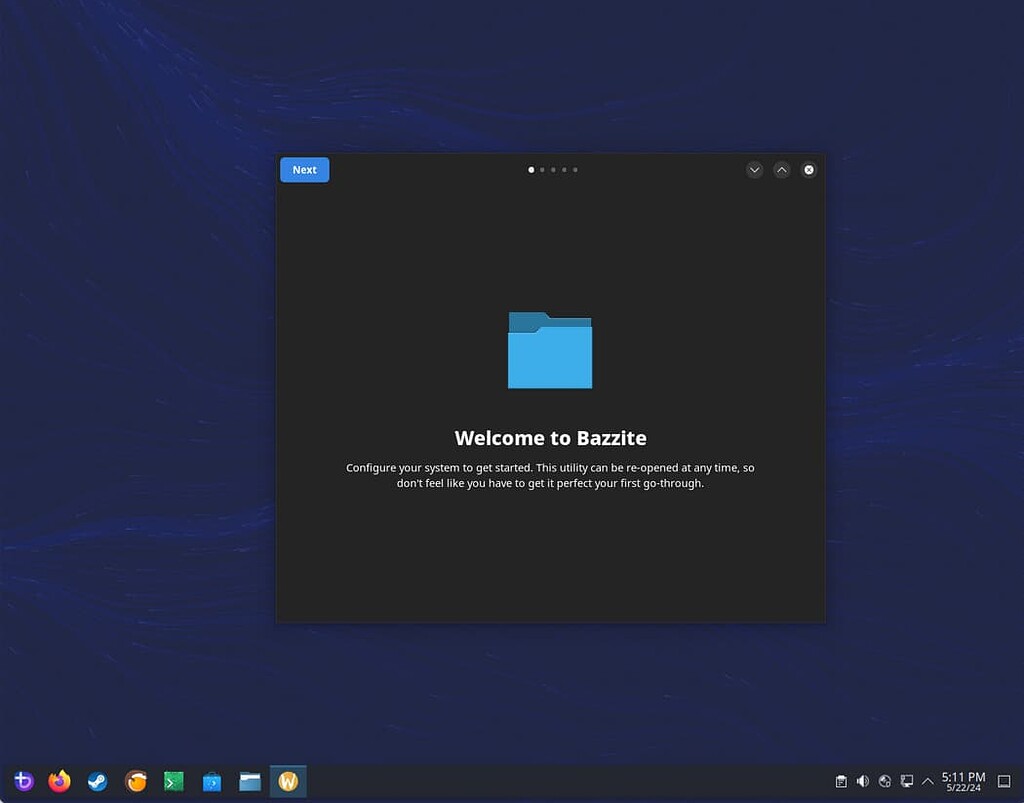Launch Firefox from the taskbar
The height and width of the screenshot is (803, 1024).
[x=60, y=781]
